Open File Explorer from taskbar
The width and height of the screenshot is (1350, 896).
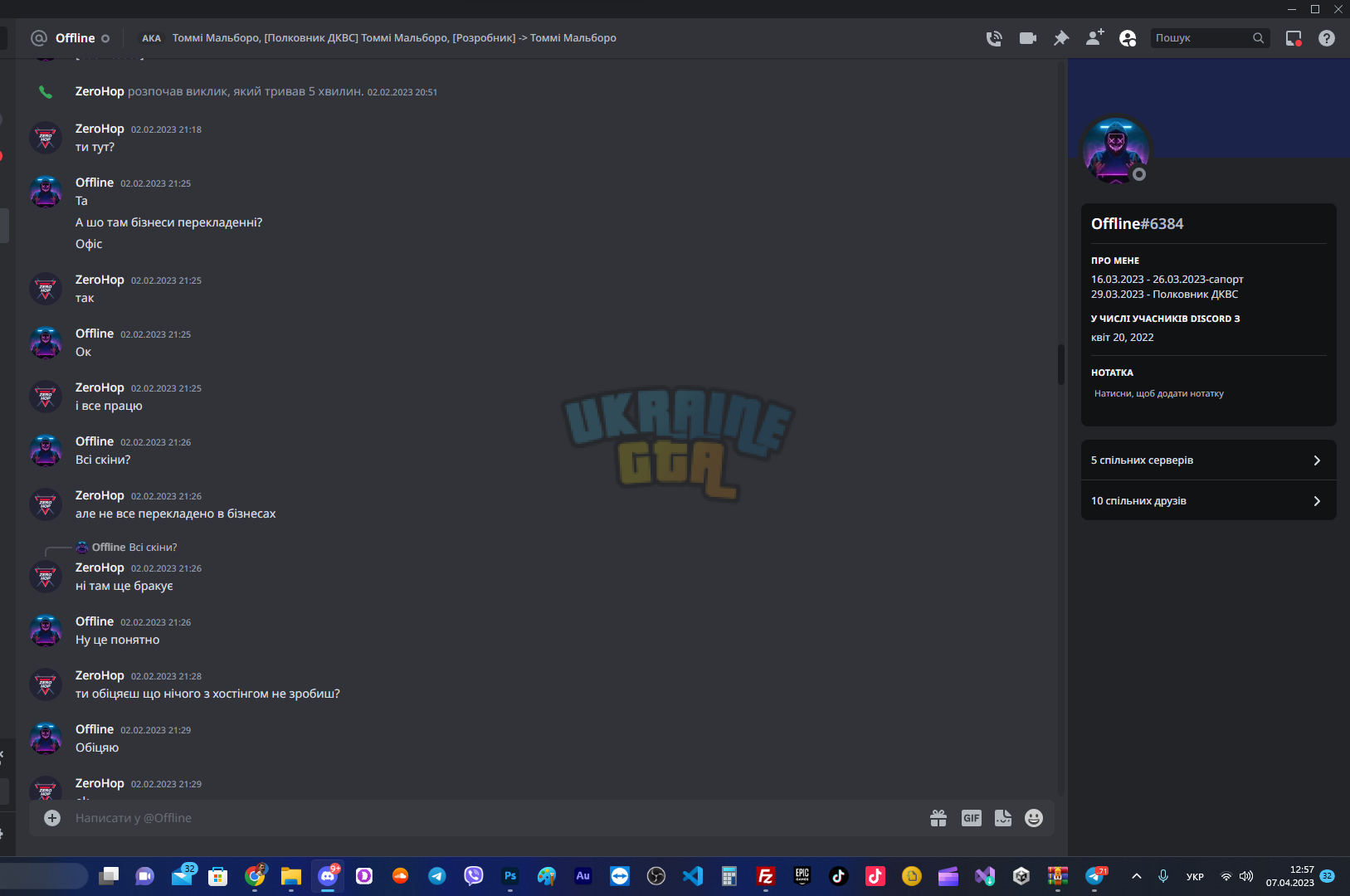291,876
